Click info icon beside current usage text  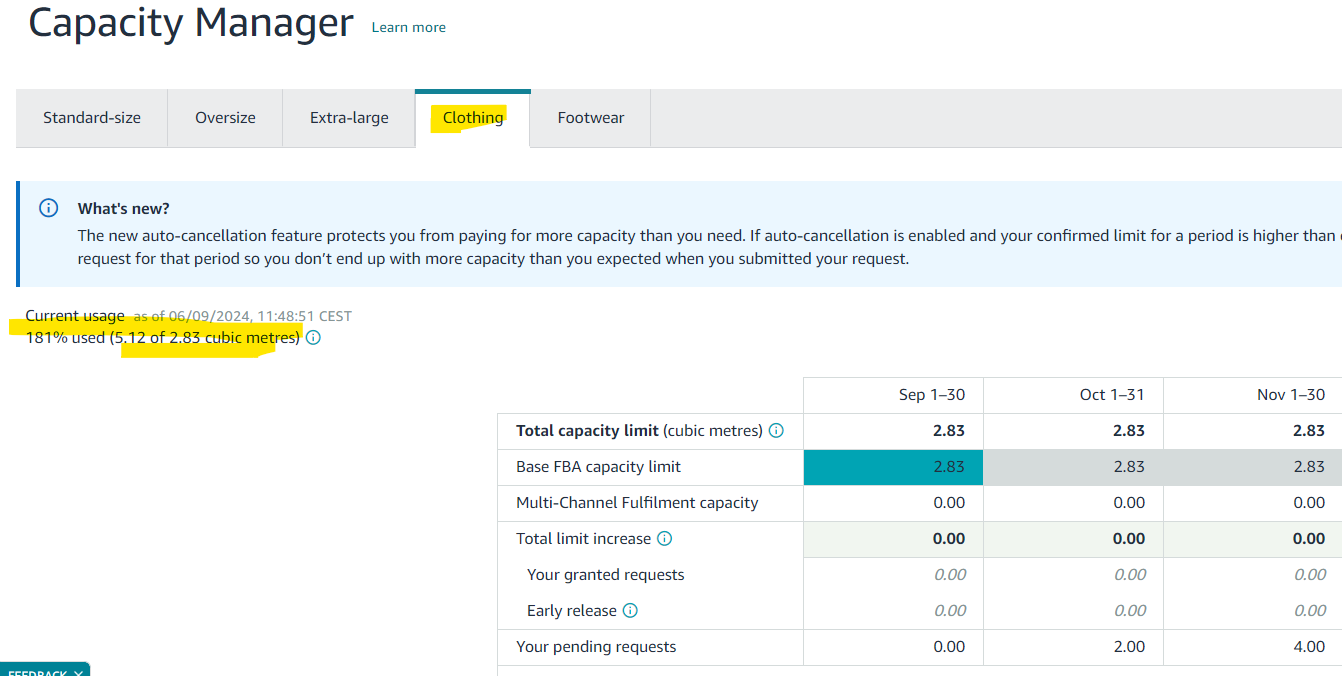coord(313,338)
